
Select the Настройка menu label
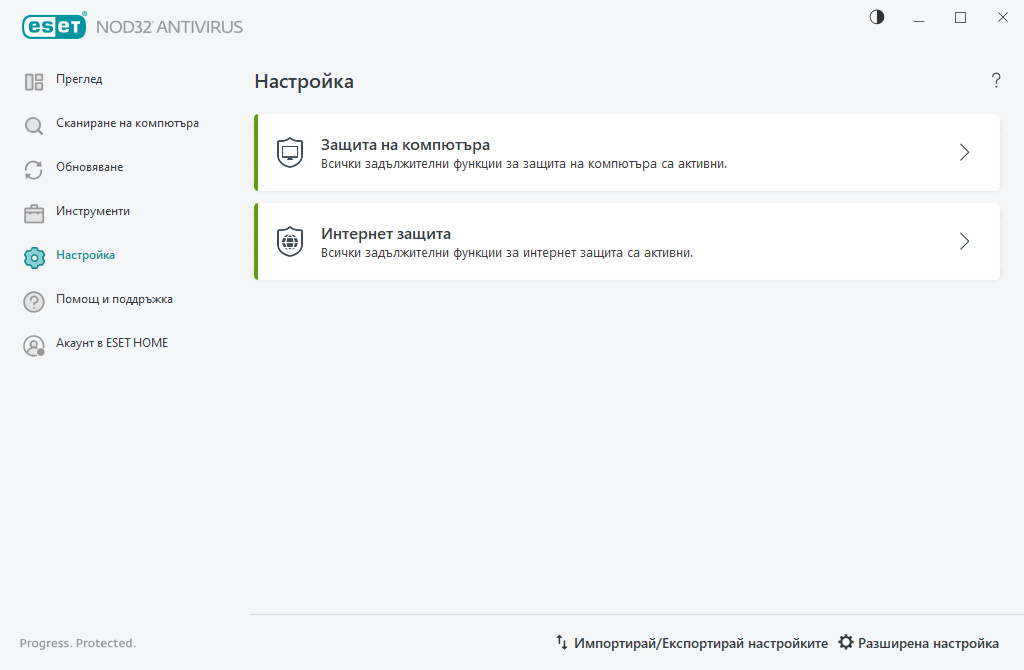(x=86, y=255)
